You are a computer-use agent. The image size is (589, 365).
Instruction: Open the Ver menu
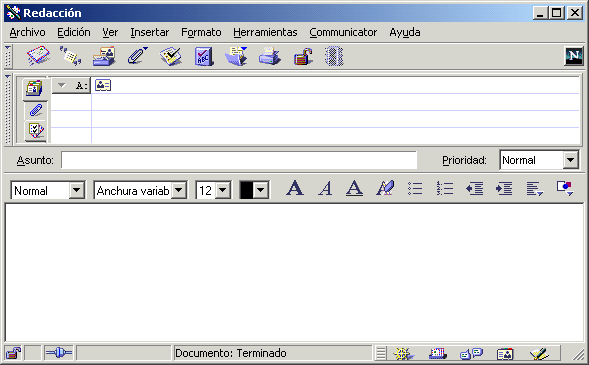110,32
